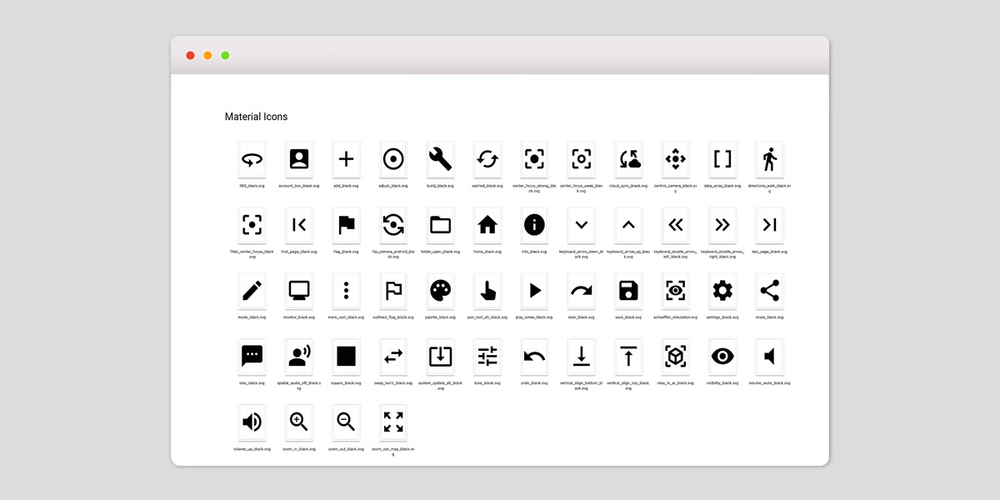This screenshot has height=500, width=1000.
Task: Pick the solid square icon
Action: point(346,357)
